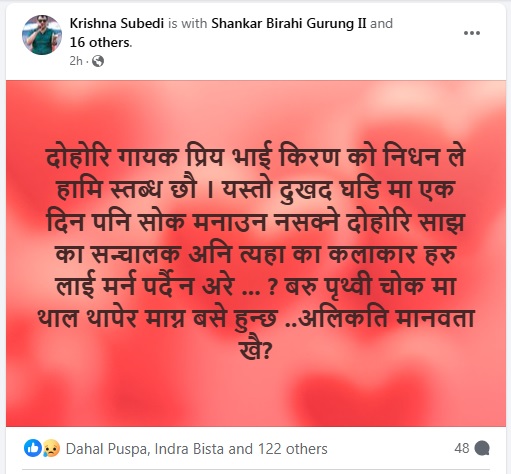Screen dimensions: 511x474
Task: Click the final 'खै?' line in the post
Action: click(256, 351)
